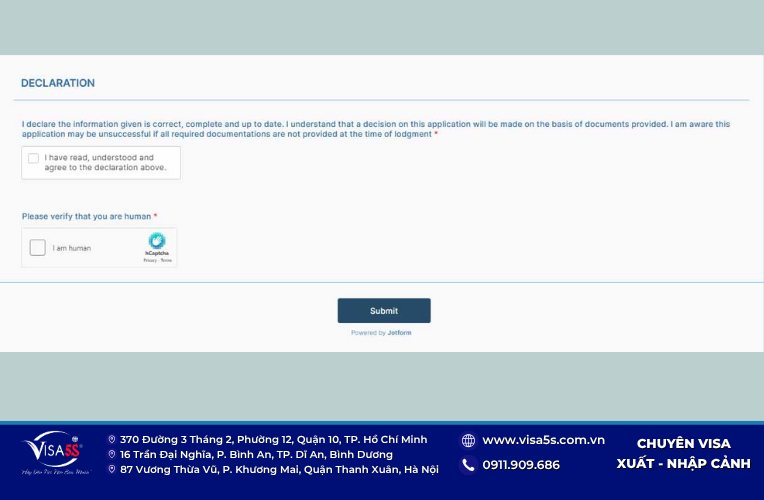Screen dimensions: 764x500
Task: Click the phone handset icon
Action: (x=468, y=465)
